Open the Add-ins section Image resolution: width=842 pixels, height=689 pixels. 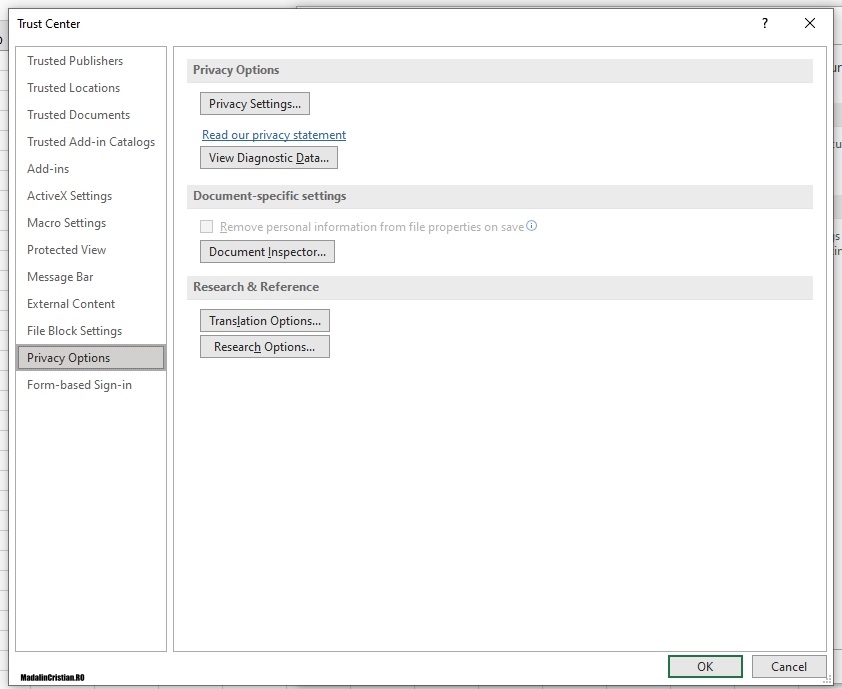pos(48,169)
